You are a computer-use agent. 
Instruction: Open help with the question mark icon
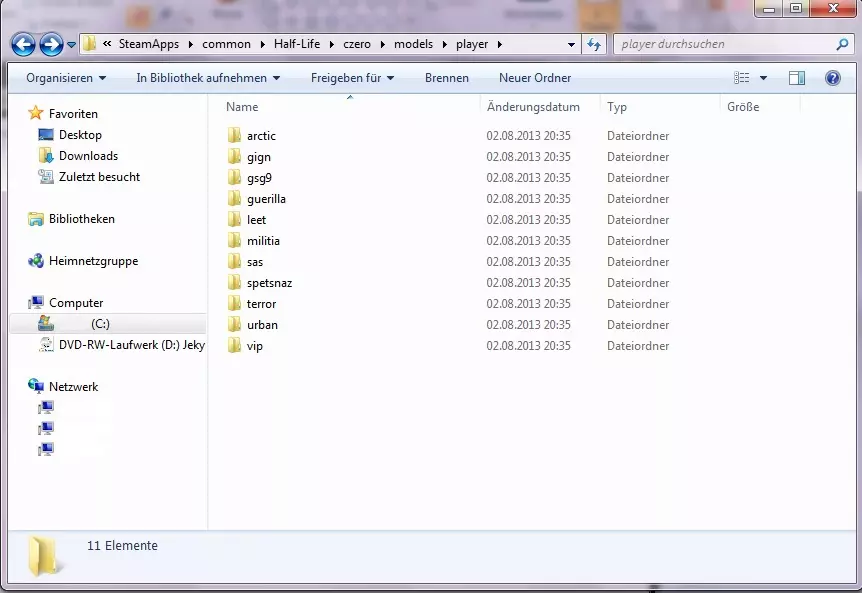[832, 78]
